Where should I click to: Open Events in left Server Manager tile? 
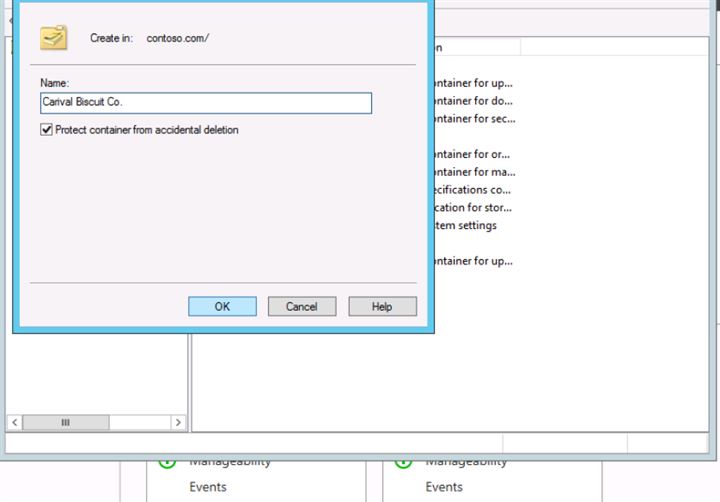tap(208, 487)
